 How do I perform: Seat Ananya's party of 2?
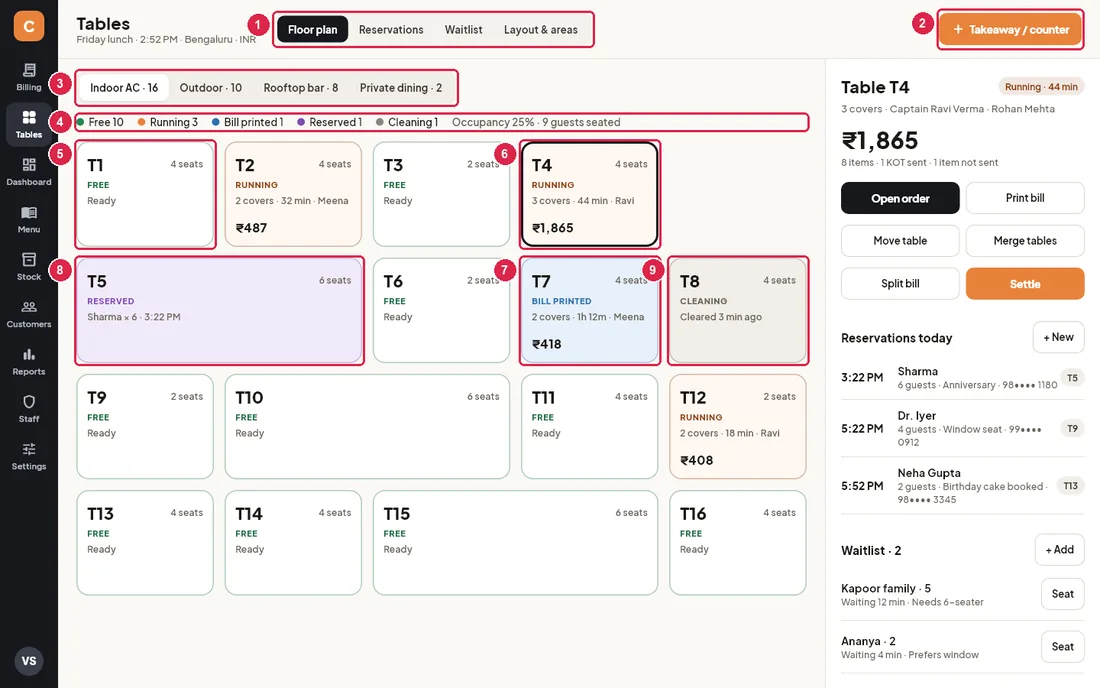[x=1062, y=647]
